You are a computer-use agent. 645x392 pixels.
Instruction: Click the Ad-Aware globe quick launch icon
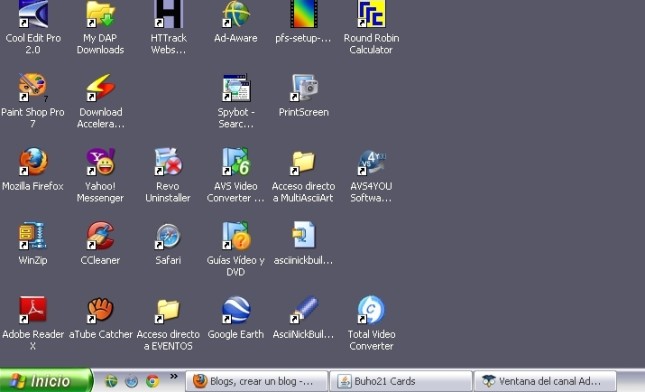(x=111, y=381)
